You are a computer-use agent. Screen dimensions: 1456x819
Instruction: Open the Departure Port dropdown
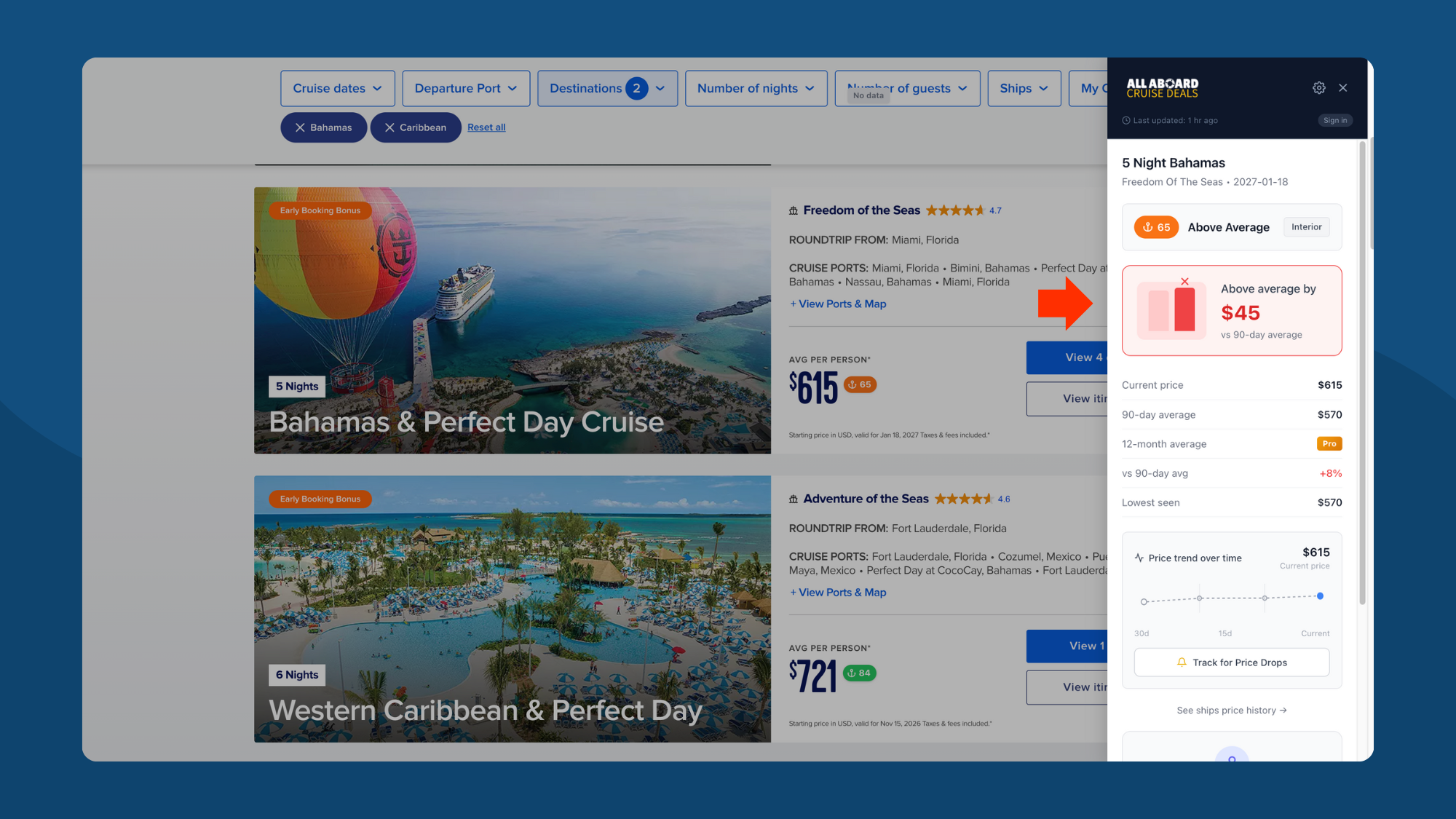pyautogui.click(x=466, y=88)
